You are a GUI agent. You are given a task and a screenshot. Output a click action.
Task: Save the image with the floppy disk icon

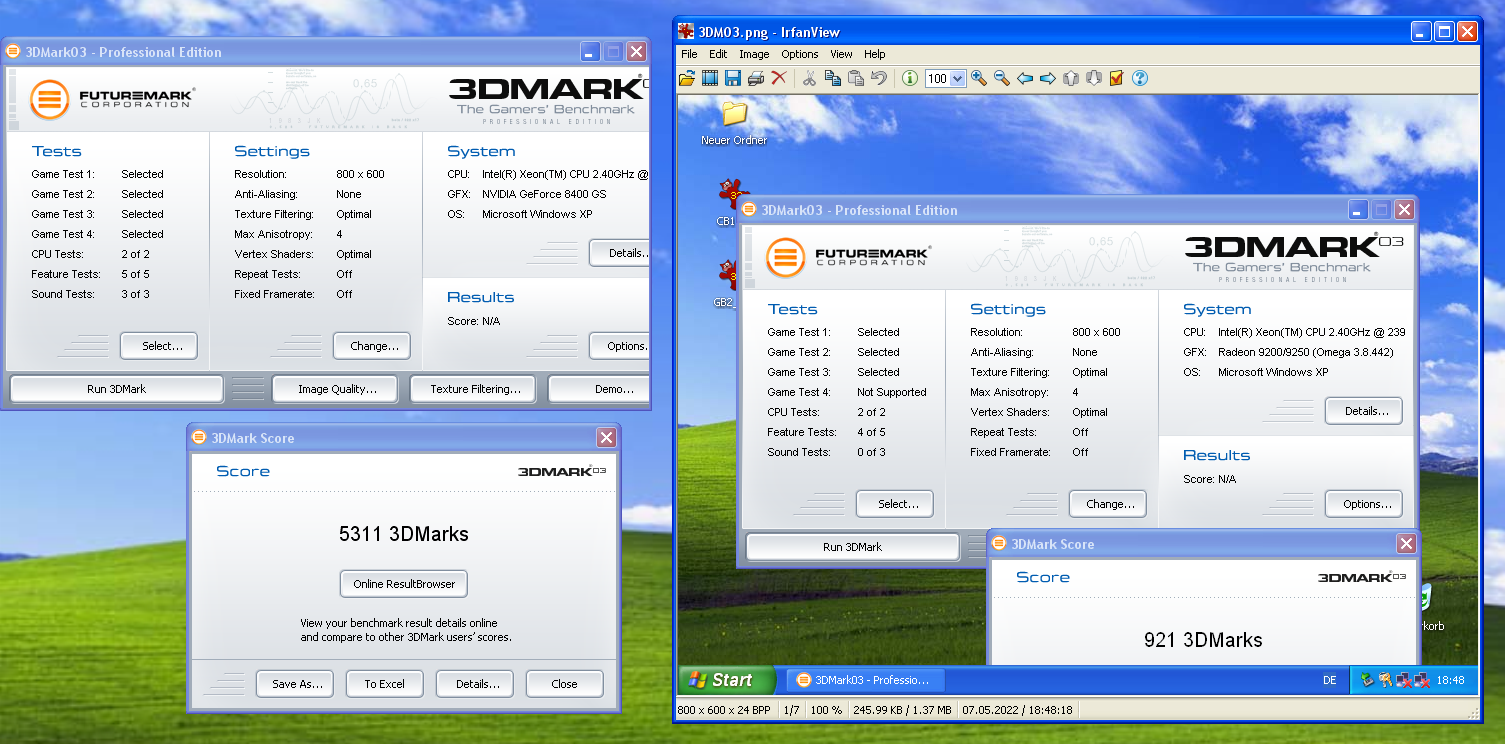pyautogui.click(x=733, y=78)
